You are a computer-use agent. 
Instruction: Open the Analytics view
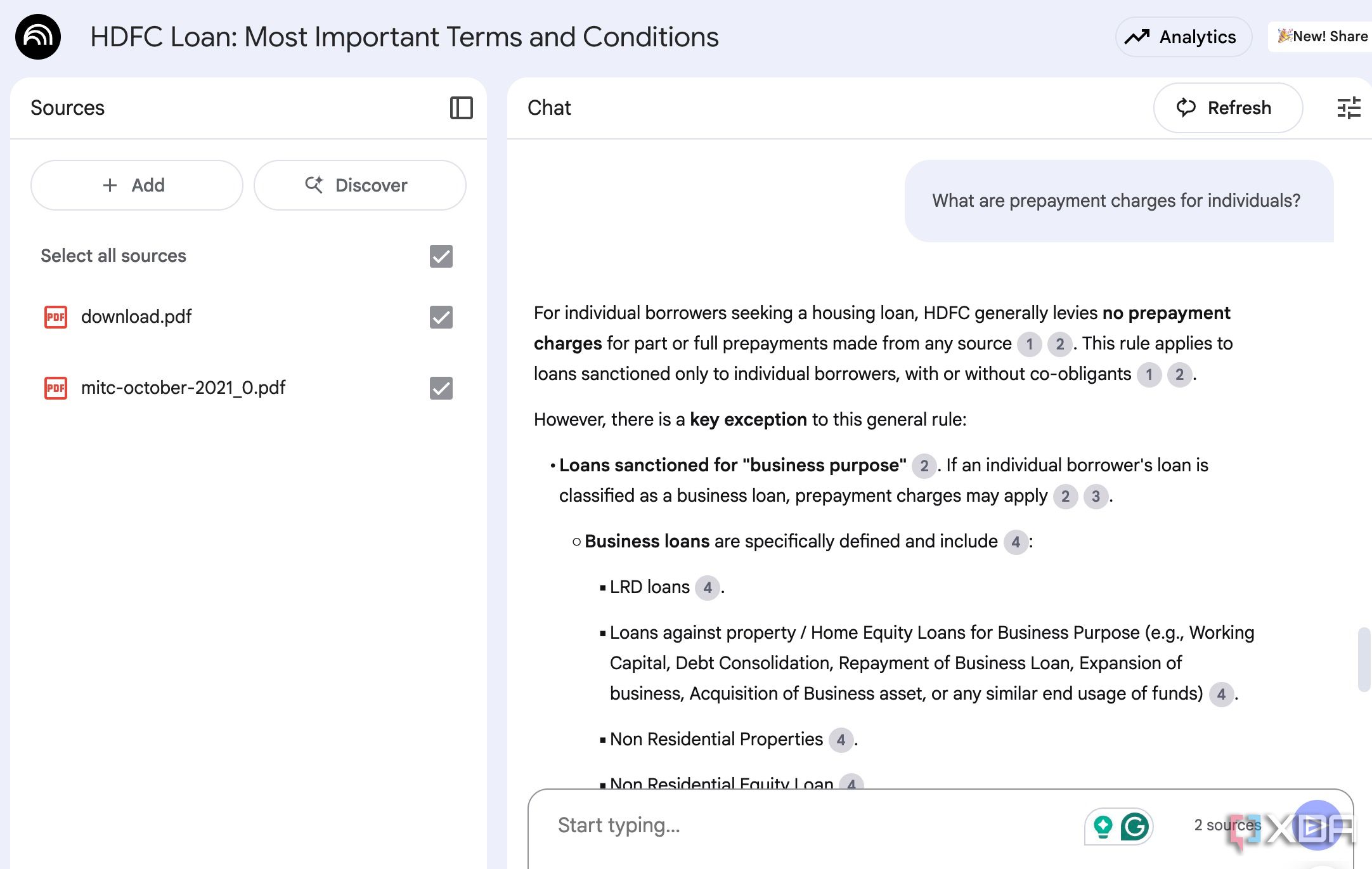1183,37
